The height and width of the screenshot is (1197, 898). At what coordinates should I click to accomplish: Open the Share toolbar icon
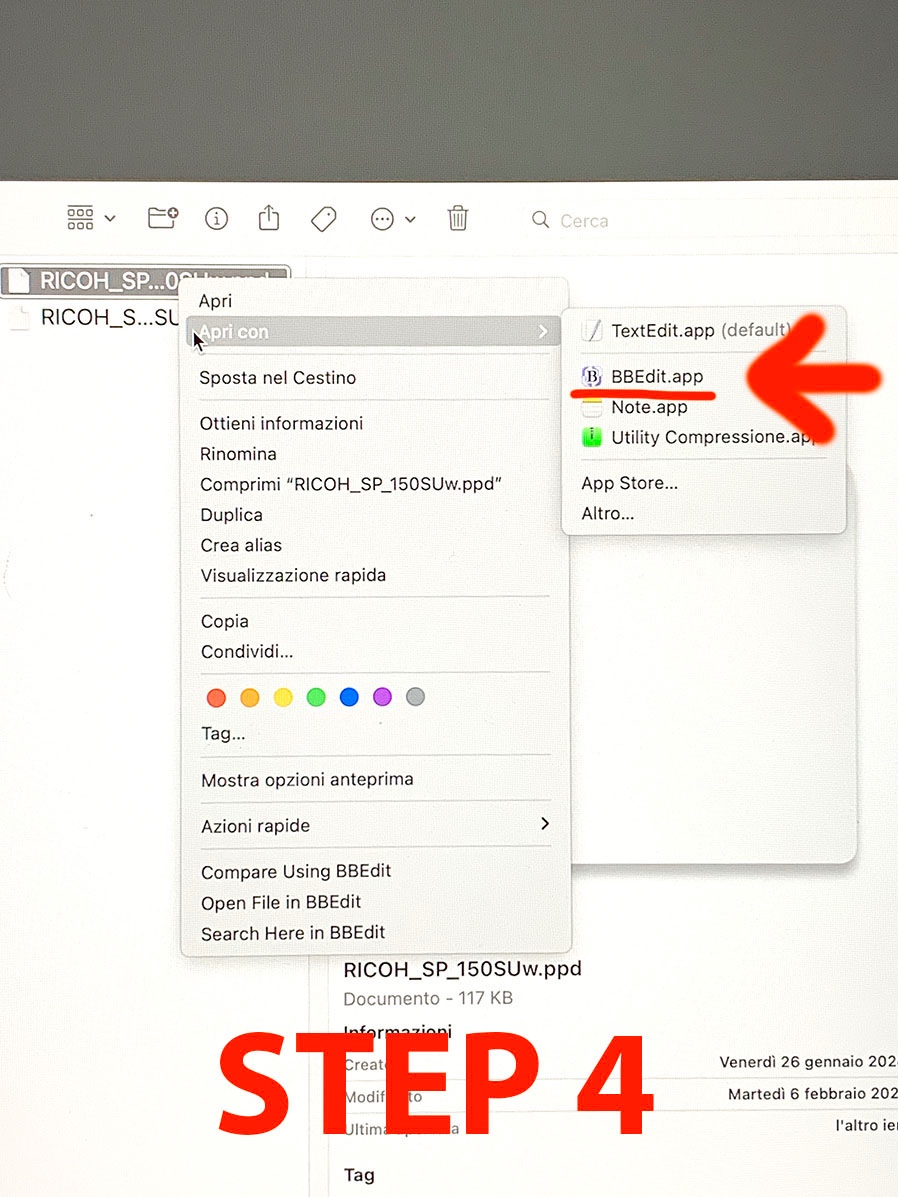click(269, 218)
